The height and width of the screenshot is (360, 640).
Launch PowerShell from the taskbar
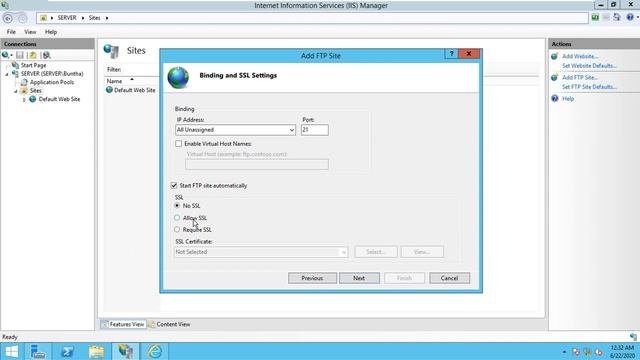[67, 351]
